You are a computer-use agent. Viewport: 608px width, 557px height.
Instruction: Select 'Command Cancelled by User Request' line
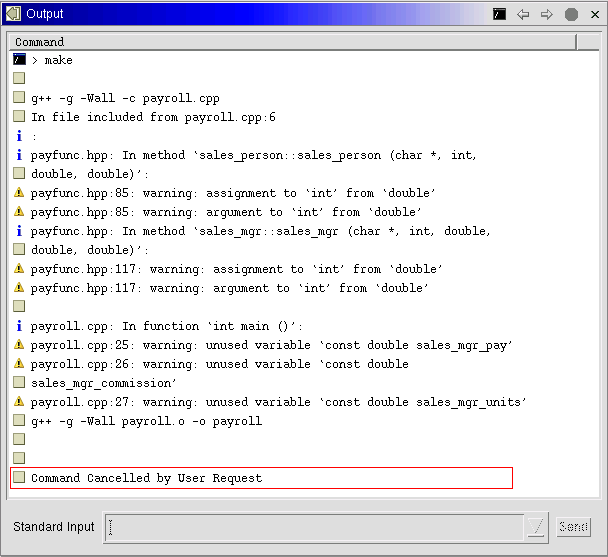point(146,478)
